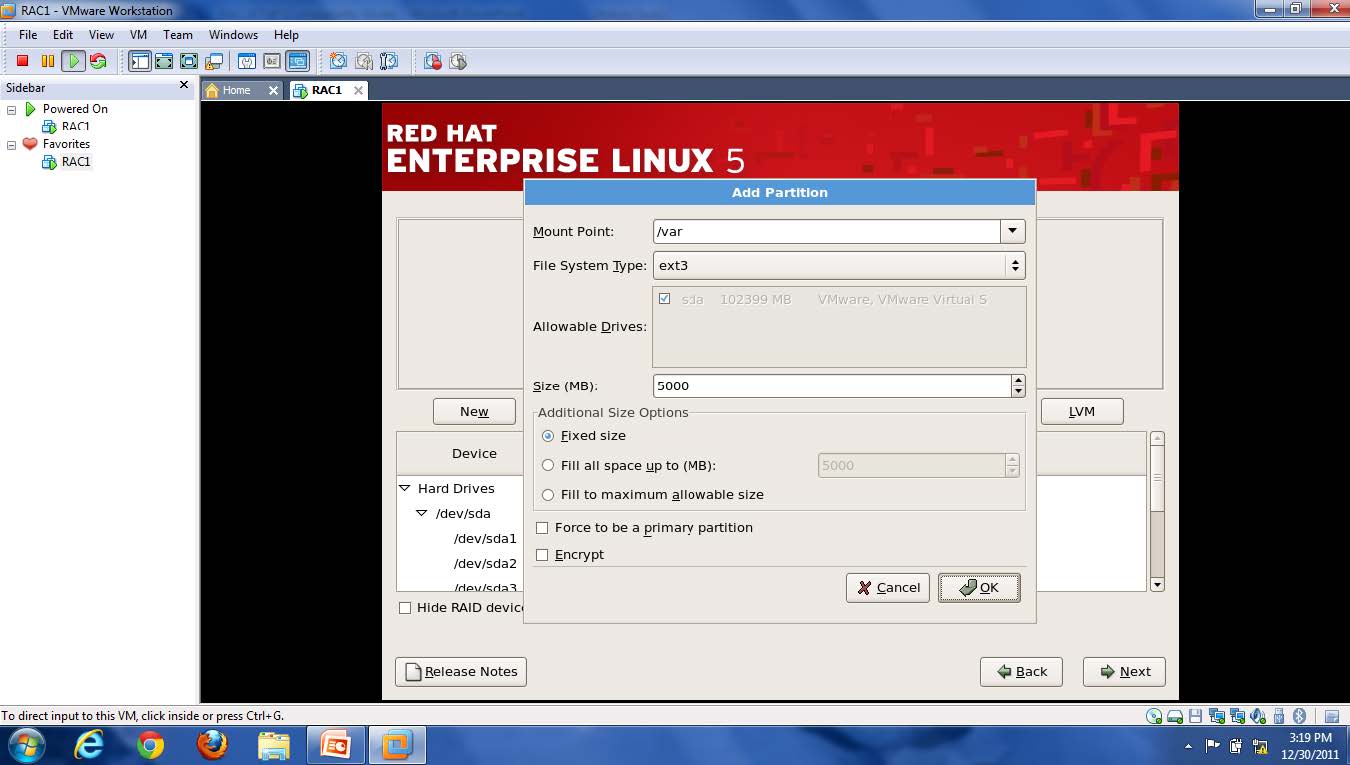Click the Appliance View toolbar icon
Image resolution: width=1350 pixels, height=765 pixels.
[271, 61]
